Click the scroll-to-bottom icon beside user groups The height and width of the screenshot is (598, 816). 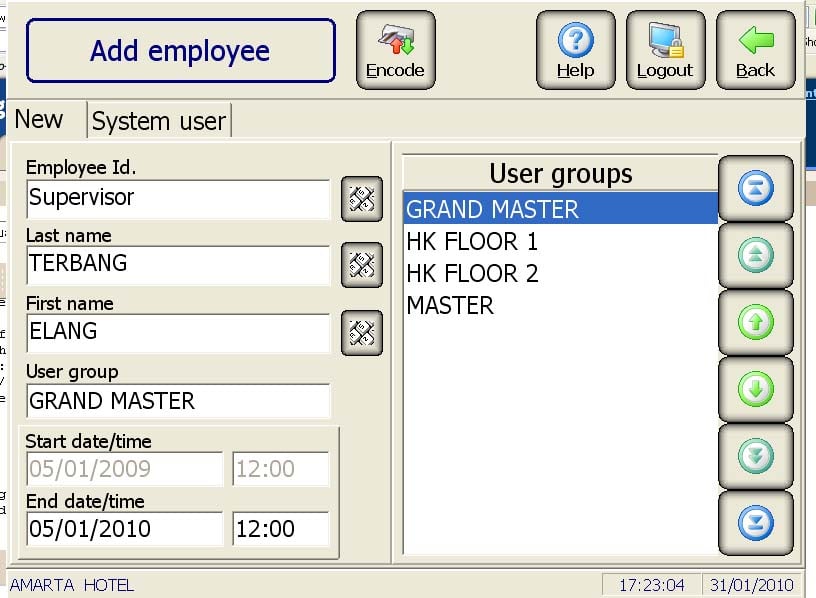tap(755, 522)
